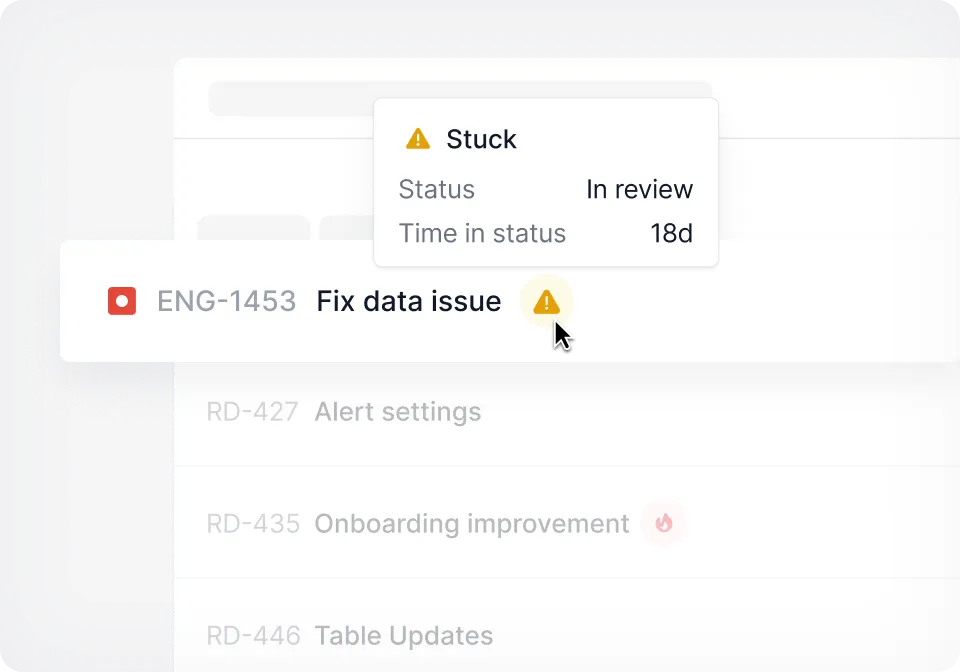Click the Time in status label
Screen dimensions: 960x672
click(x=482, y=234)
